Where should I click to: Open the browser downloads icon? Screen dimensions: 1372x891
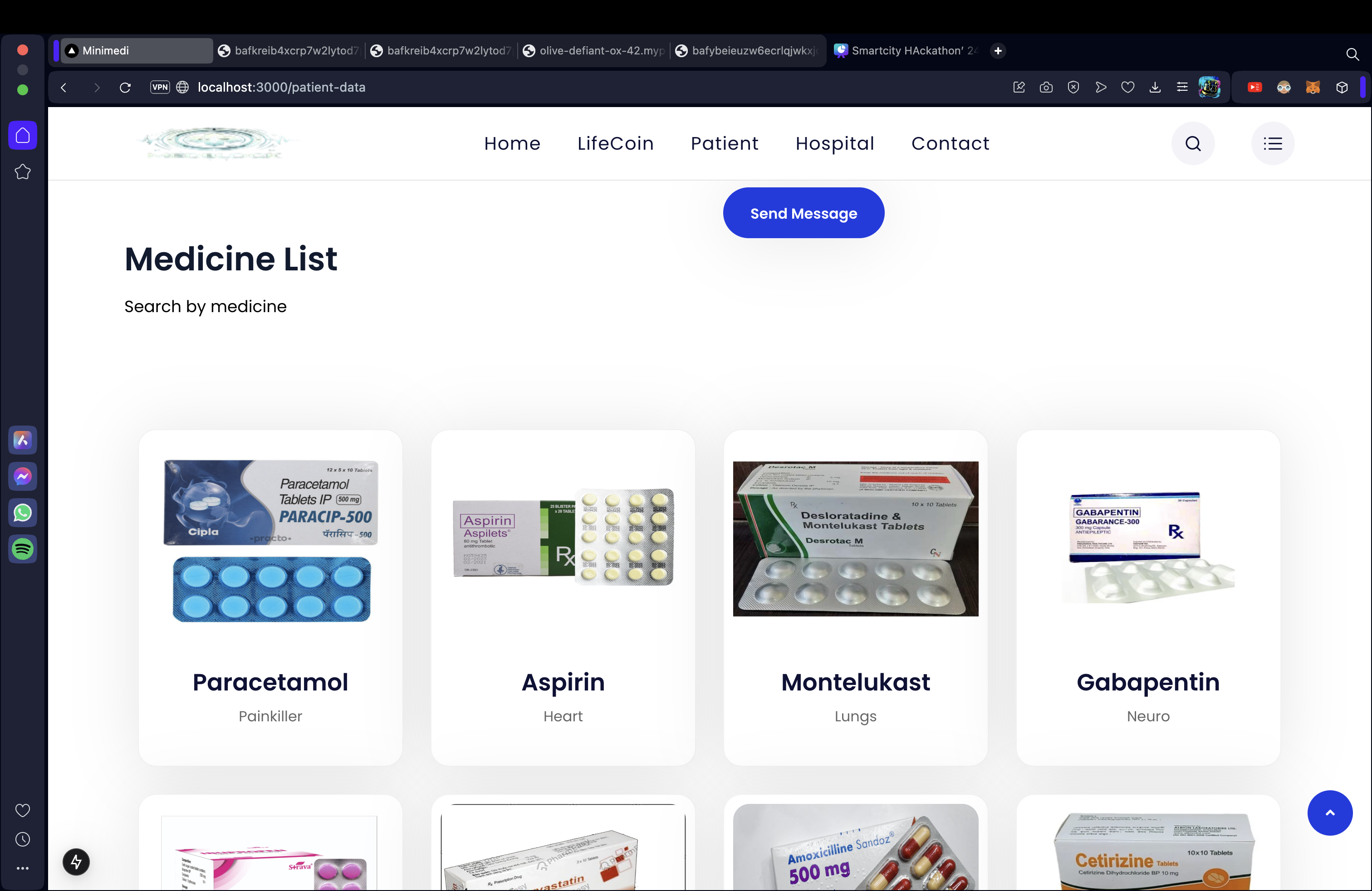(1155, 87)
